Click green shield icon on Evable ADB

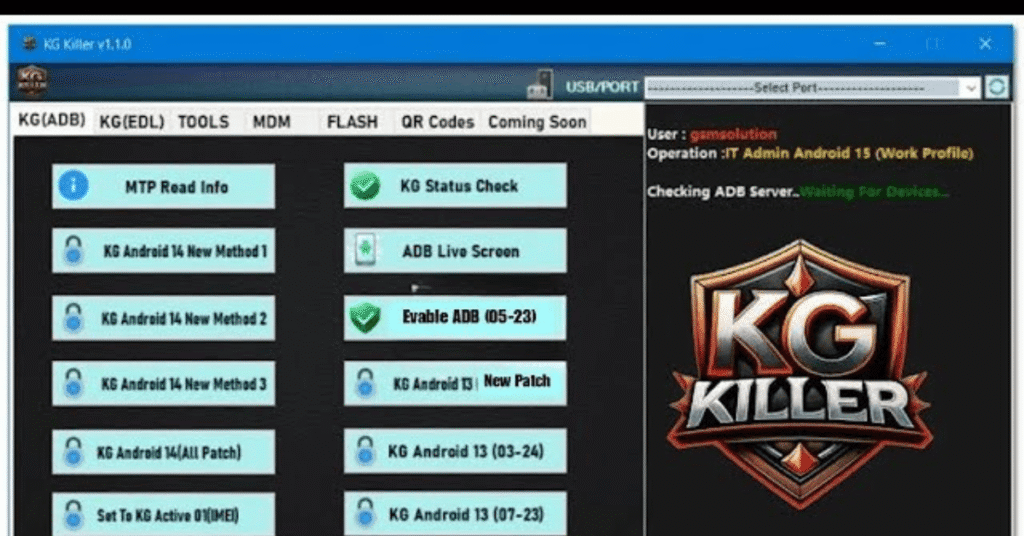click(x=365, y=318)
